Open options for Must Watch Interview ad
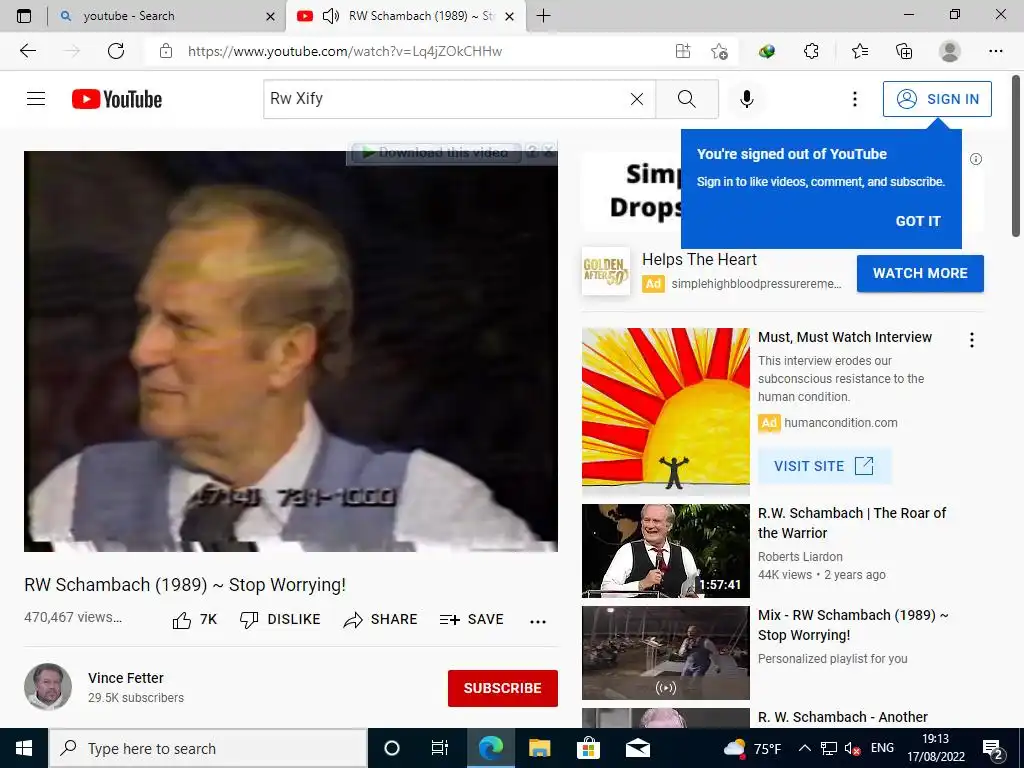This screenshot has height=768, width=1024. pos(972,340)
